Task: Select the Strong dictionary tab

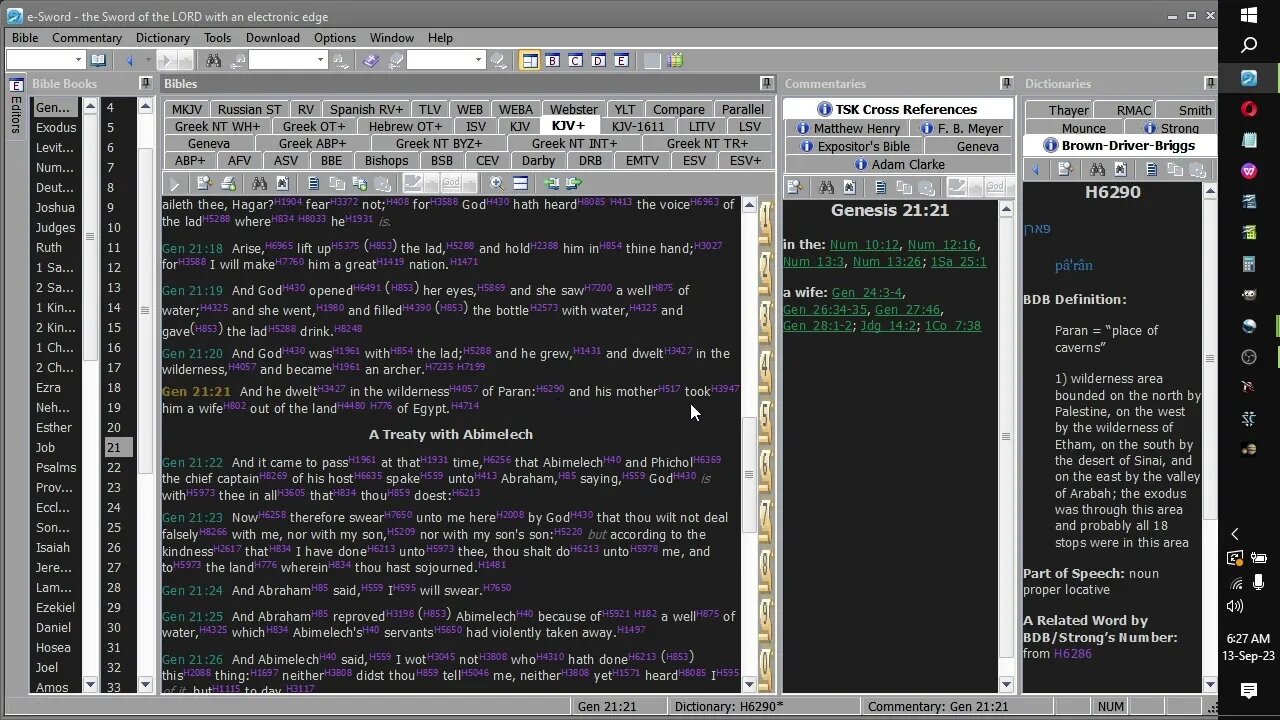Action: [1170, 128]
